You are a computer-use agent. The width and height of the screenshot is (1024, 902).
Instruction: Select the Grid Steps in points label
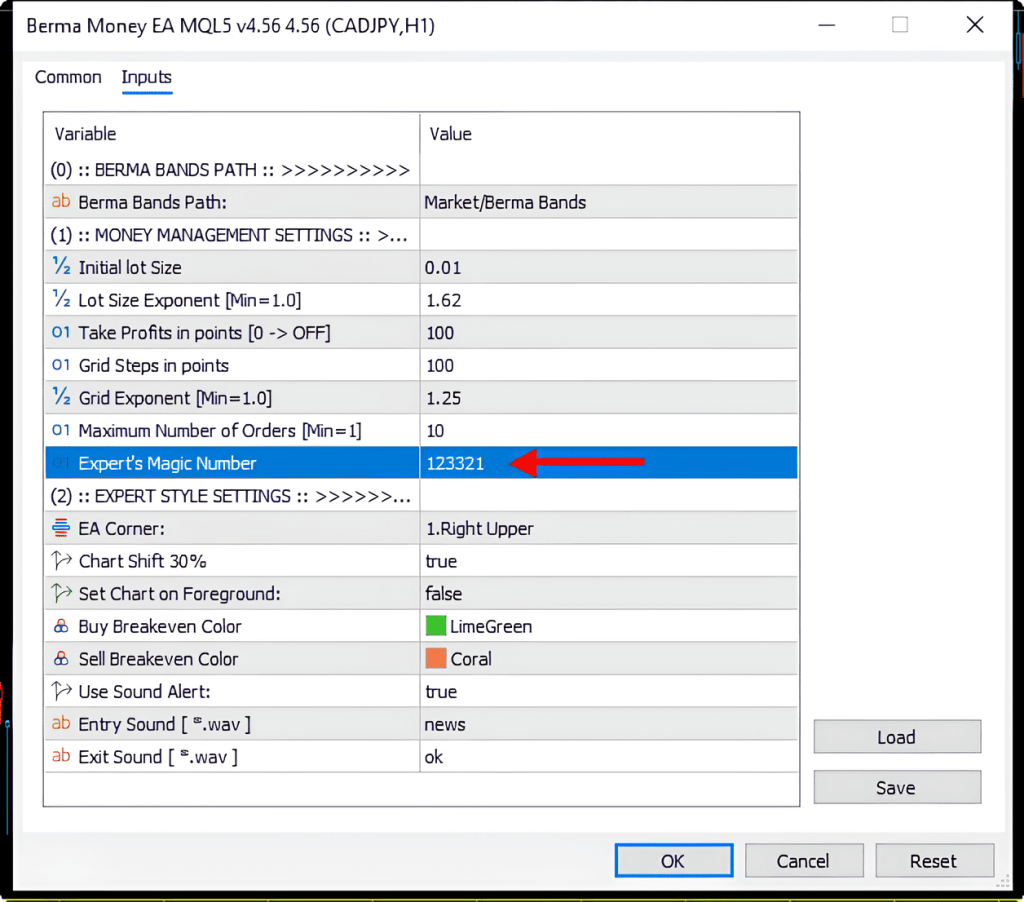click(x=153, y=366)
